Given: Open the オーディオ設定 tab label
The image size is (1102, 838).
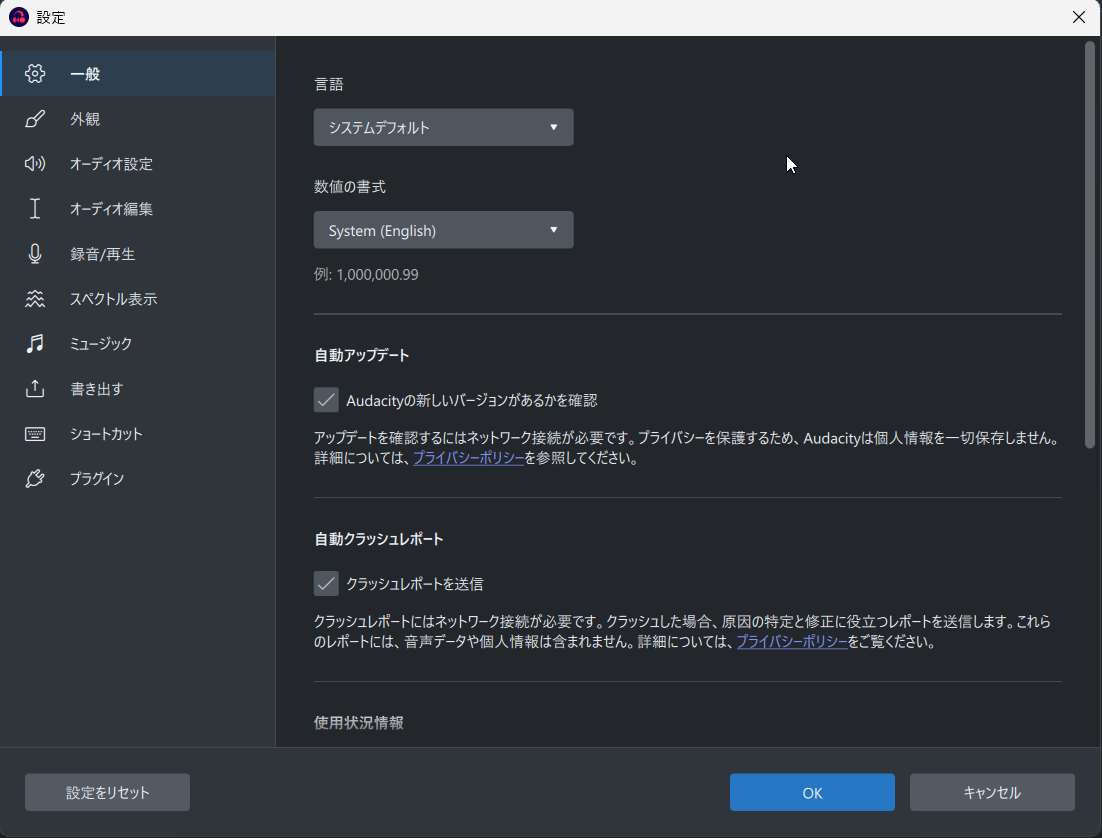Looking at the screenshot, I should (111, 164).
